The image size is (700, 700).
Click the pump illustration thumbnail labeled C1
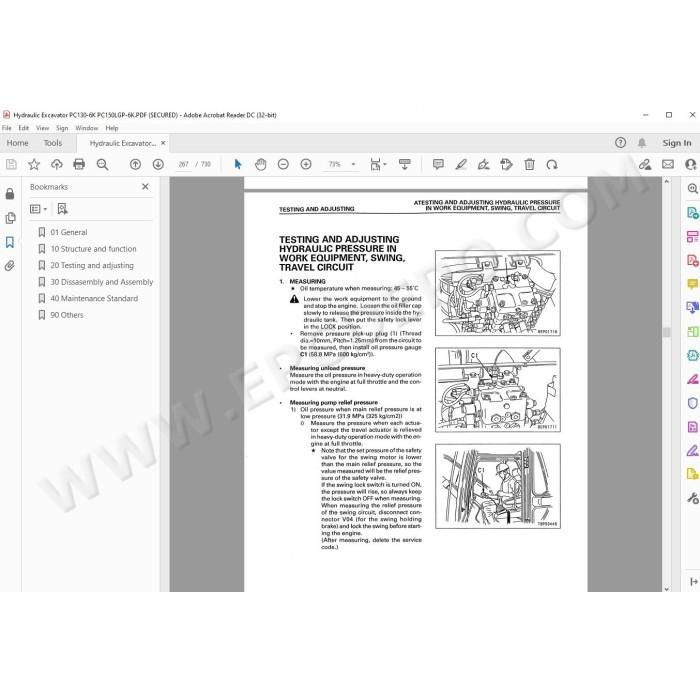tap(498, 390)
